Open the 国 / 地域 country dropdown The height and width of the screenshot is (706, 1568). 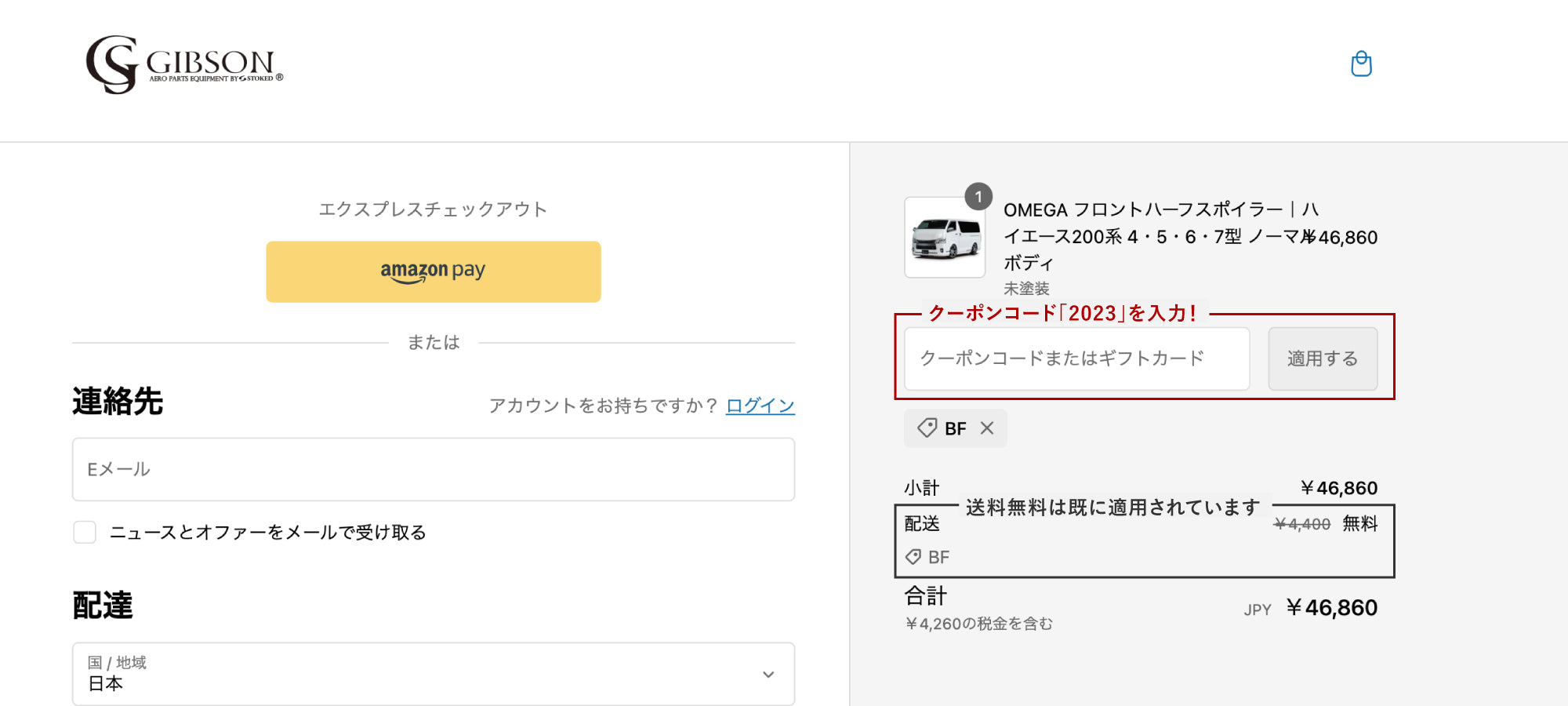434,674
